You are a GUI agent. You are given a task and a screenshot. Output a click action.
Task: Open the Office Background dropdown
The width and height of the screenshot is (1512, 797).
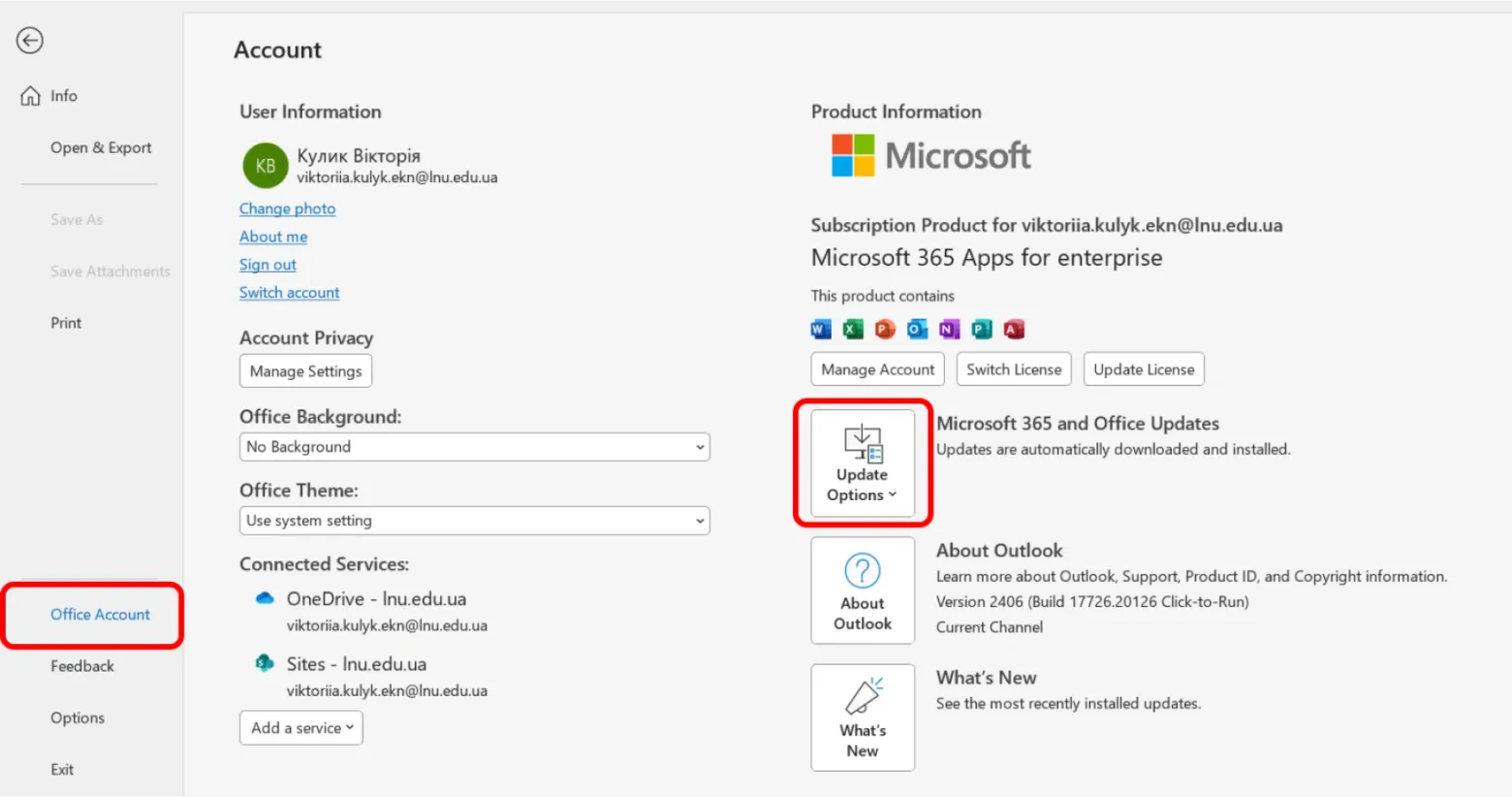pyautogui.click(x=475, y=447)
